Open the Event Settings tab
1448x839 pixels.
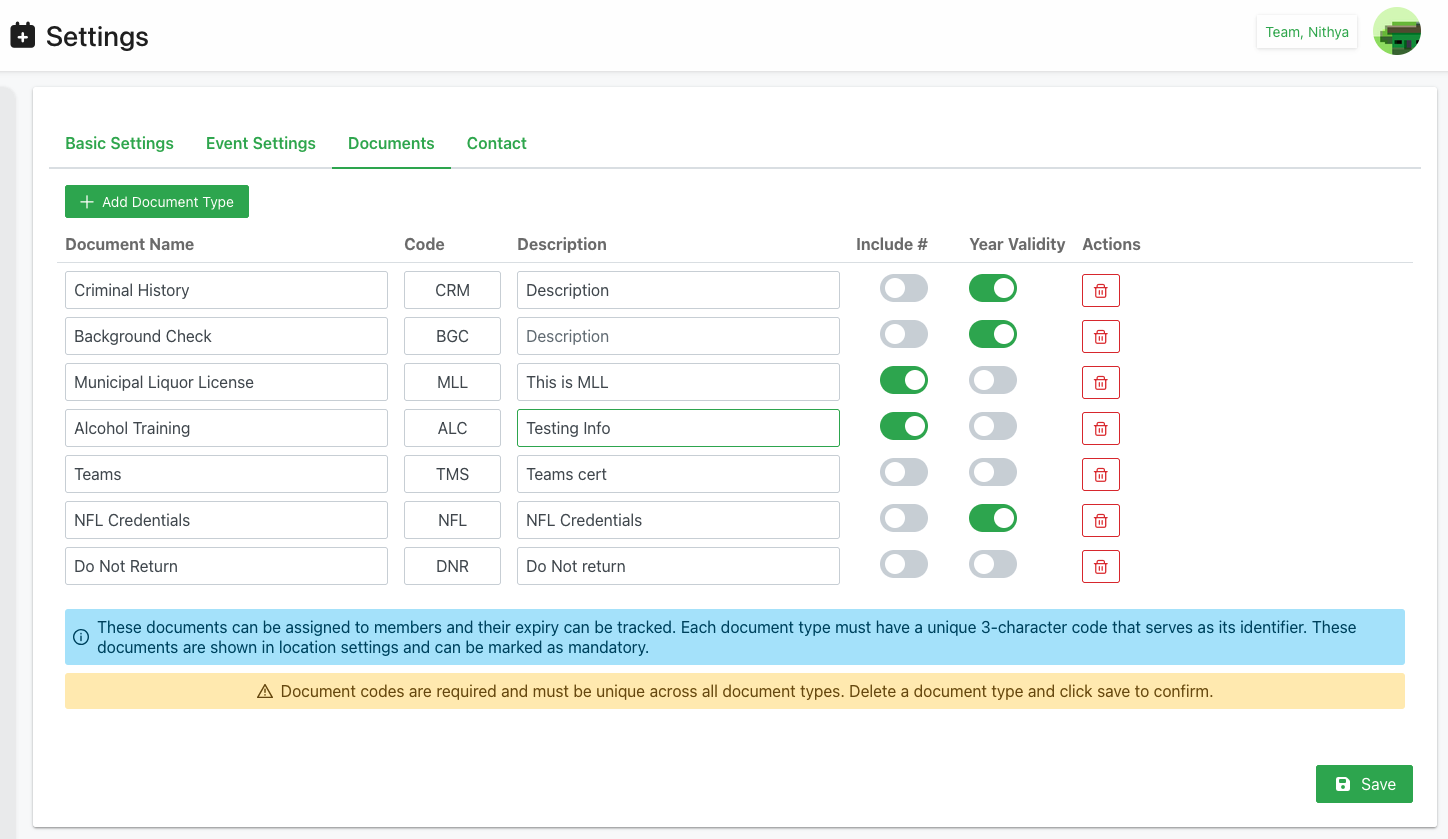point(260,143)
